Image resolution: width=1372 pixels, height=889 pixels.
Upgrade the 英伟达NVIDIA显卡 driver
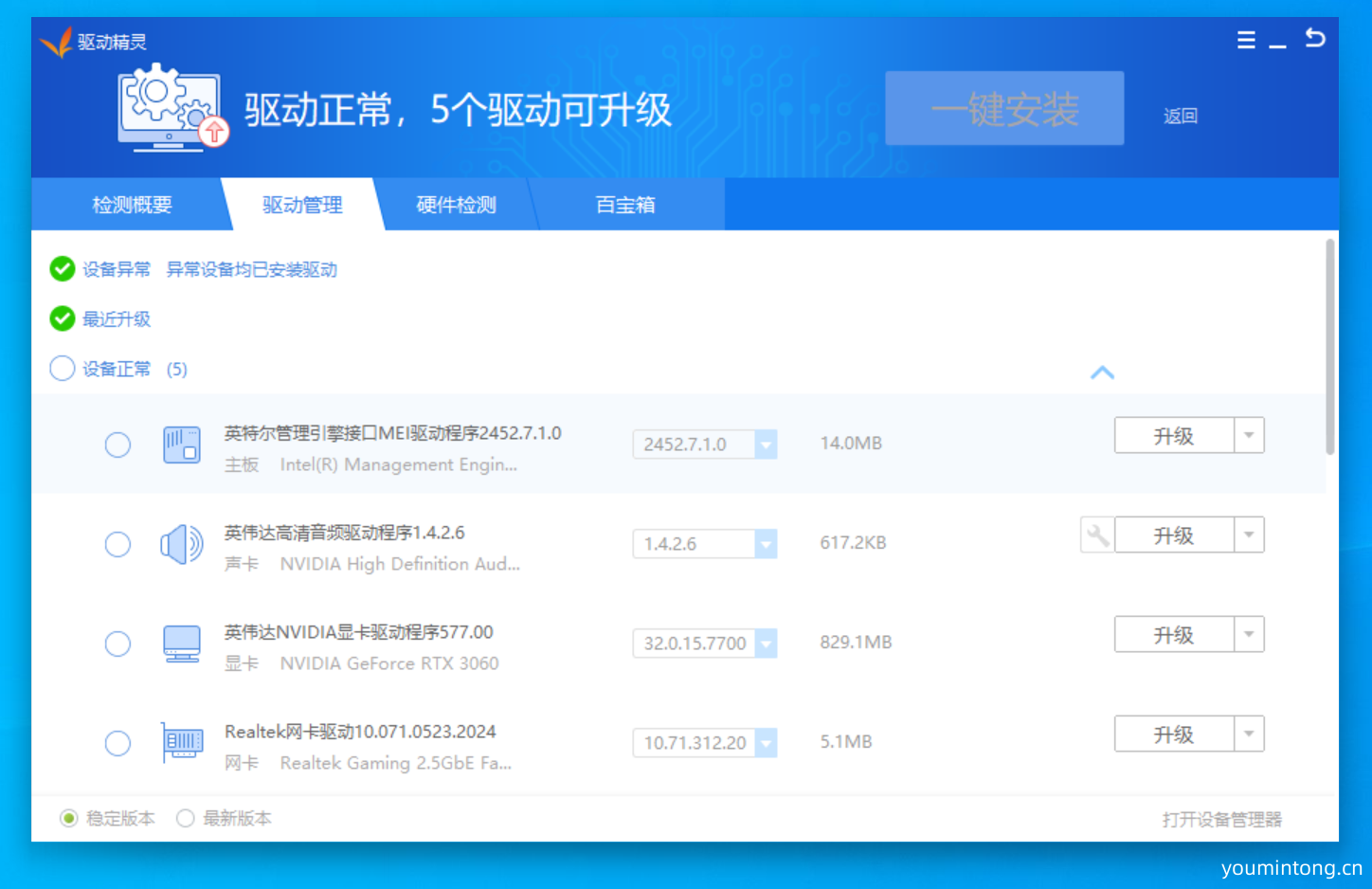coord(1174,634)
